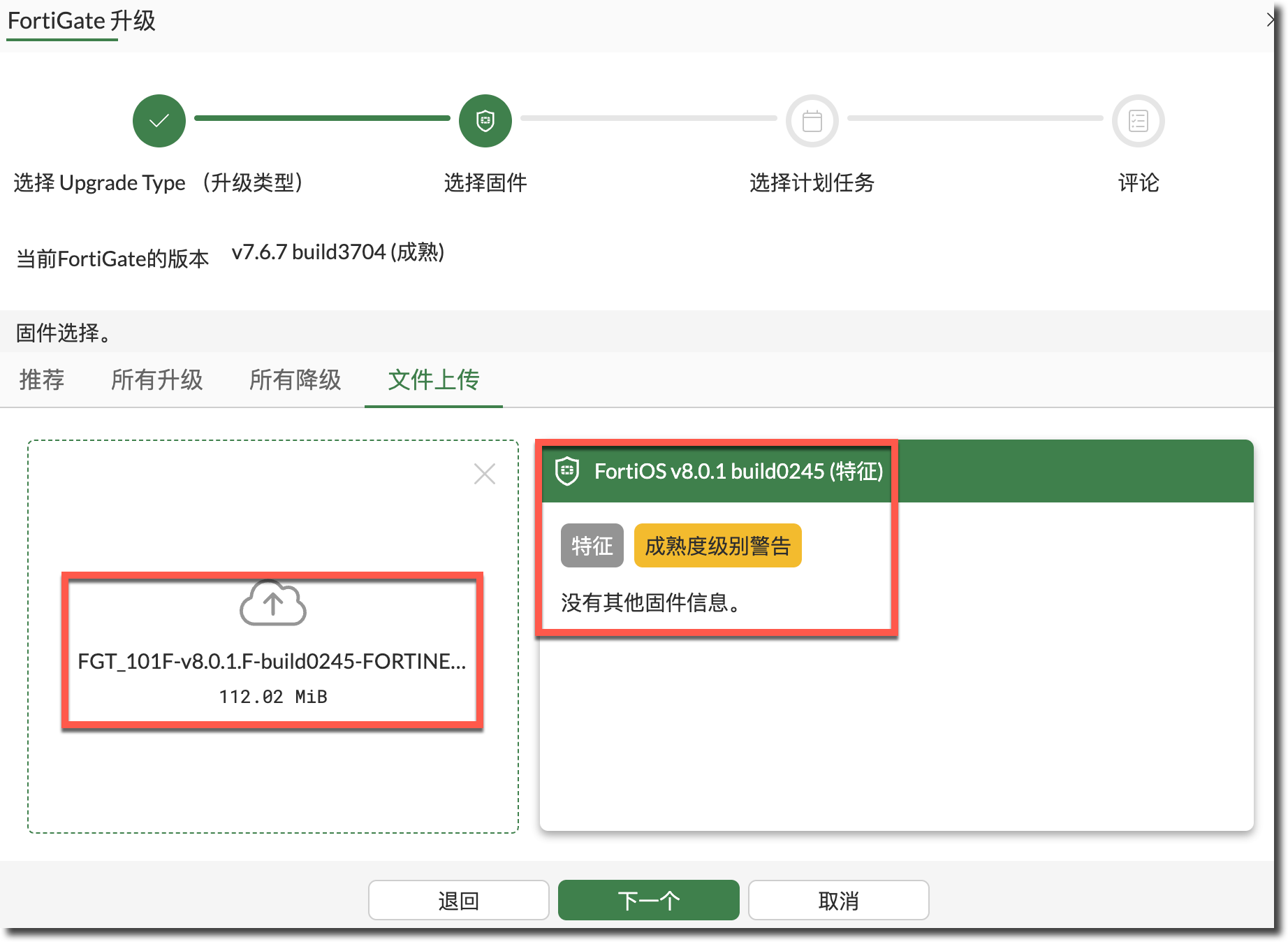This screenshot has height=942, width=1288.
Task: Click the 选择固件 step label
Action: tap(485, 182)
